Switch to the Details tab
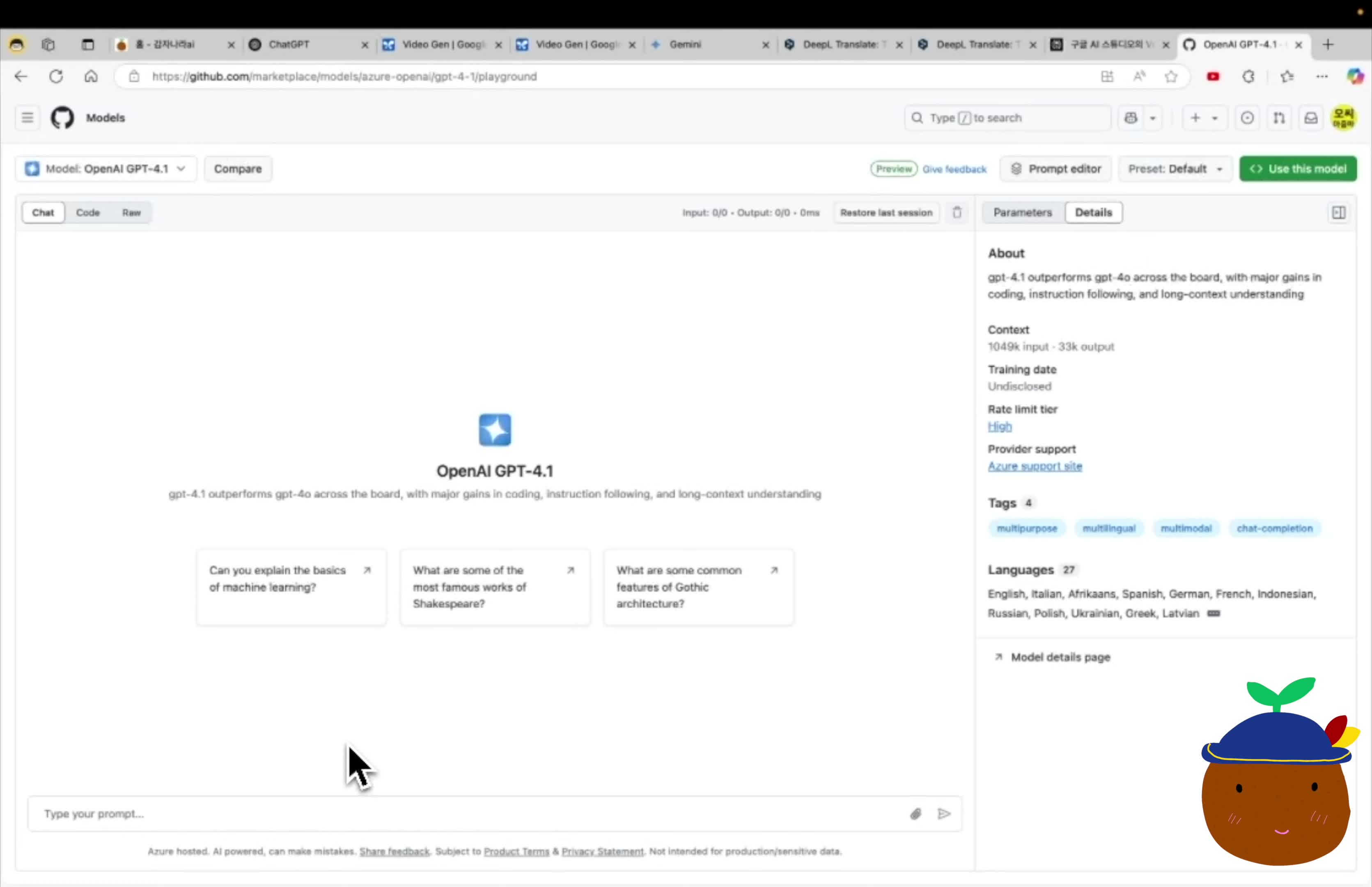1372x887 pixels. point(1093,213)
